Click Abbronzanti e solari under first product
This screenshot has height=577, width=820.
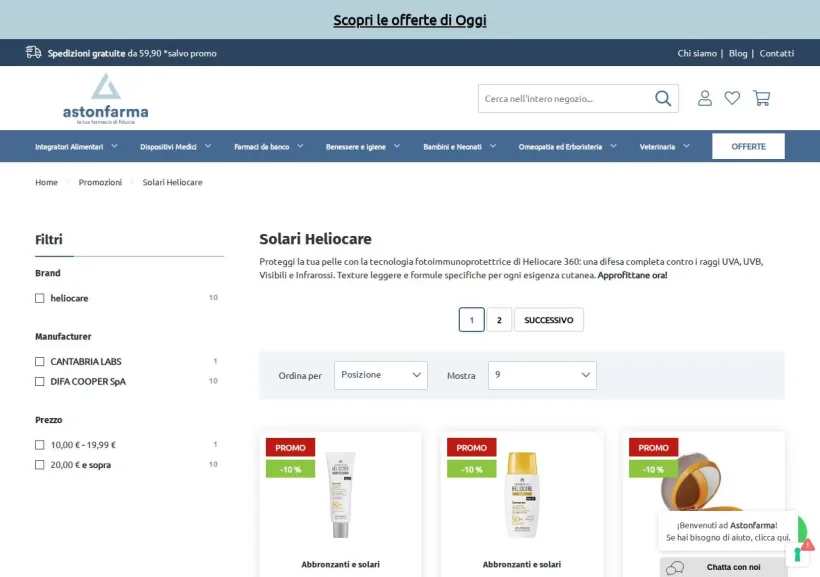click(x=340, y=564)
